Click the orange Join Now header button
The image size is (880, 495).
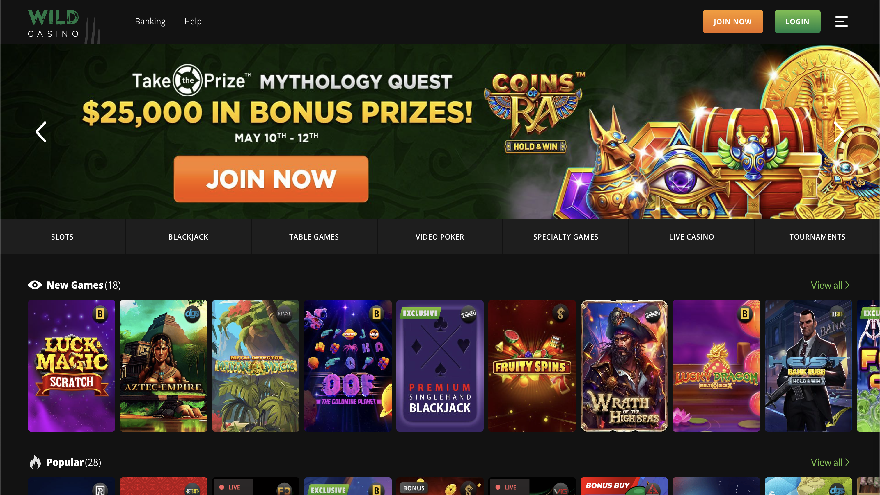coord(732,21)
